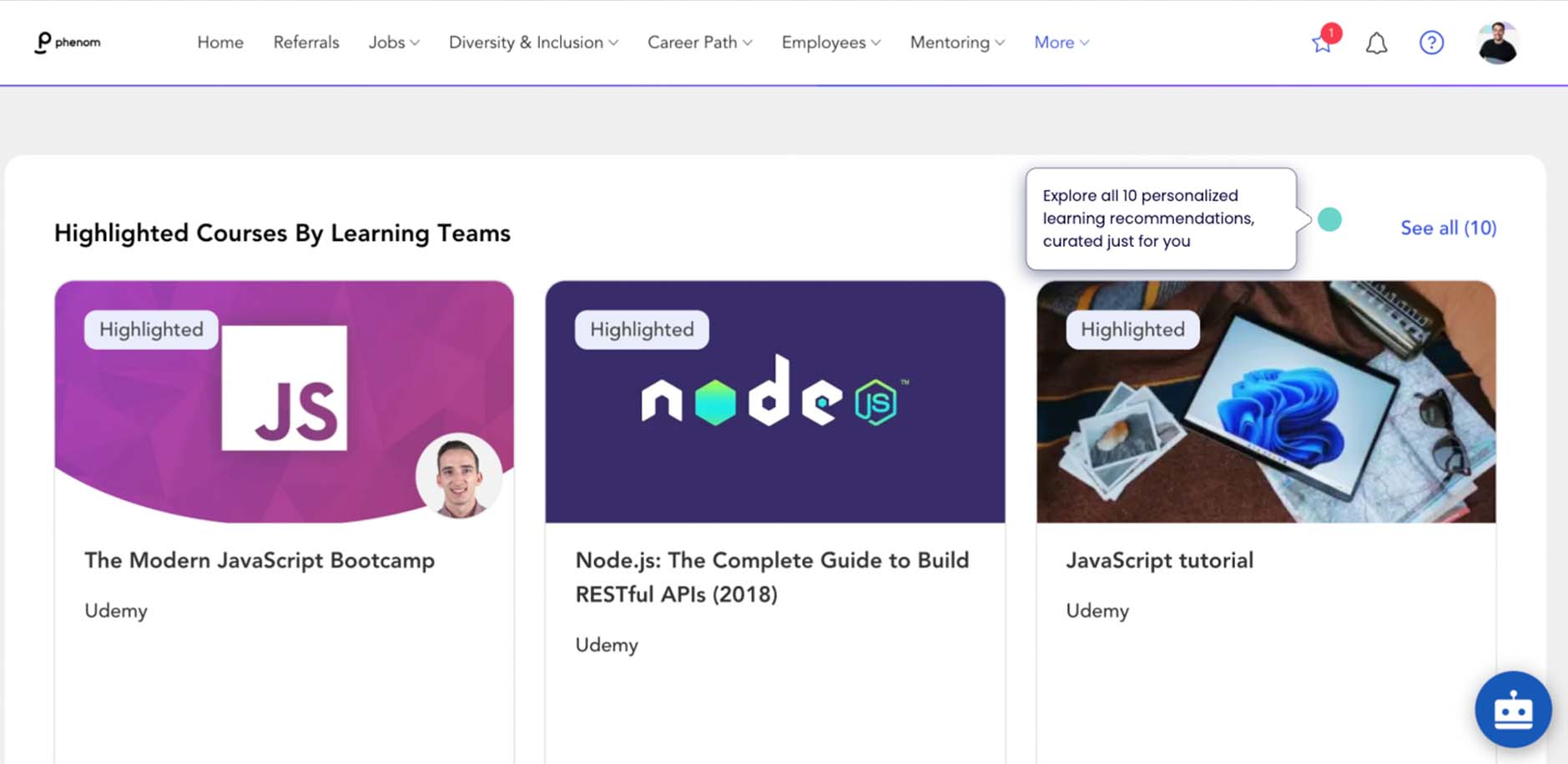Click Highlighted badge on the Node.js card
This screenshot has height=764, width=1568.
642,329
